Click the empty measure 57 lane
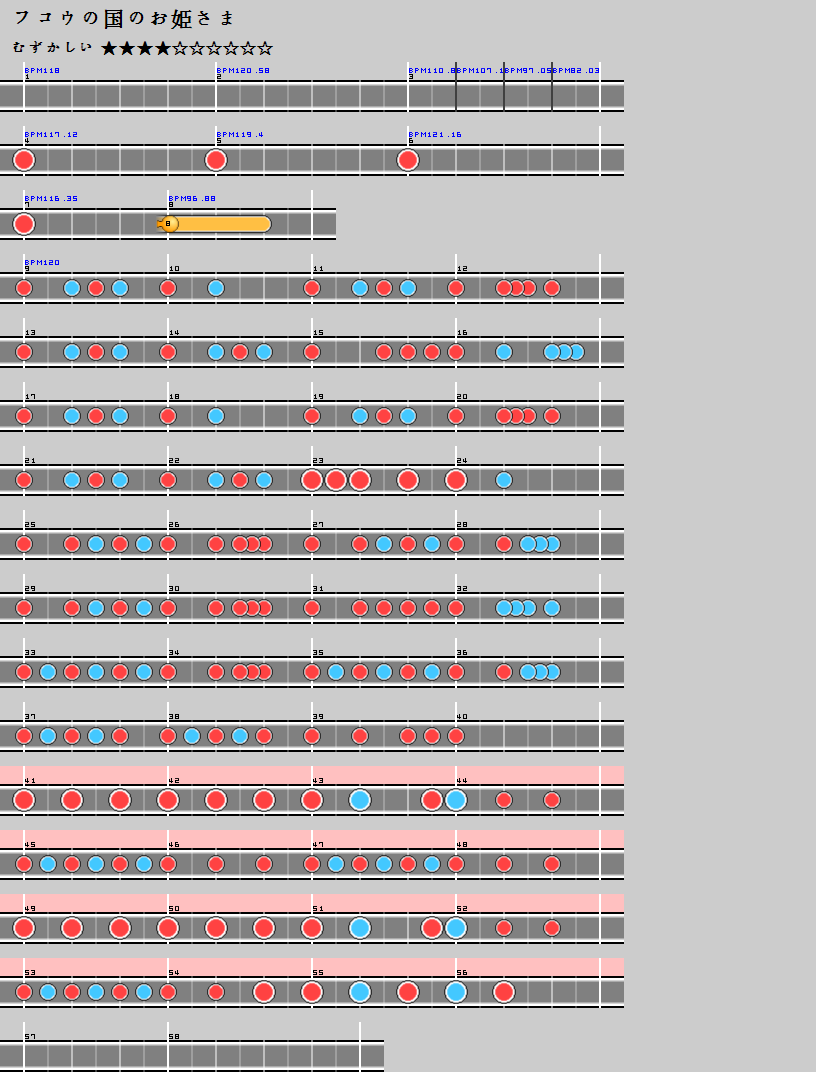Image resolution: width=816 pixels, height=1072 pixels. click(96, 1056)
